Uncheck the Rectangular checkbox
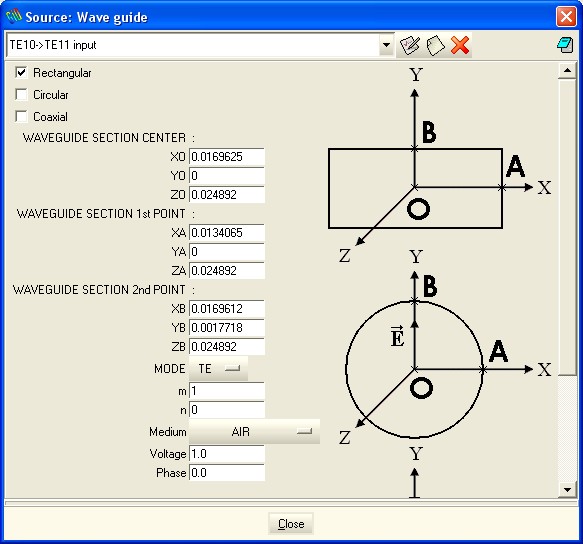Screen dimensions: 583x544 pyautogui.click(x=21, y=72)
